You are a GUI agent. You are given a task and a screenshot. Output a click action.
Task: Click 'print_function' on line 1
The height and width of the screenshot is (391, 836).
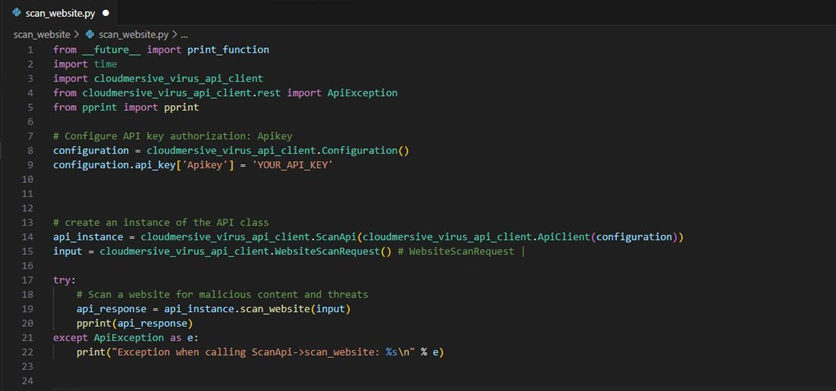[x=228, y=50]
